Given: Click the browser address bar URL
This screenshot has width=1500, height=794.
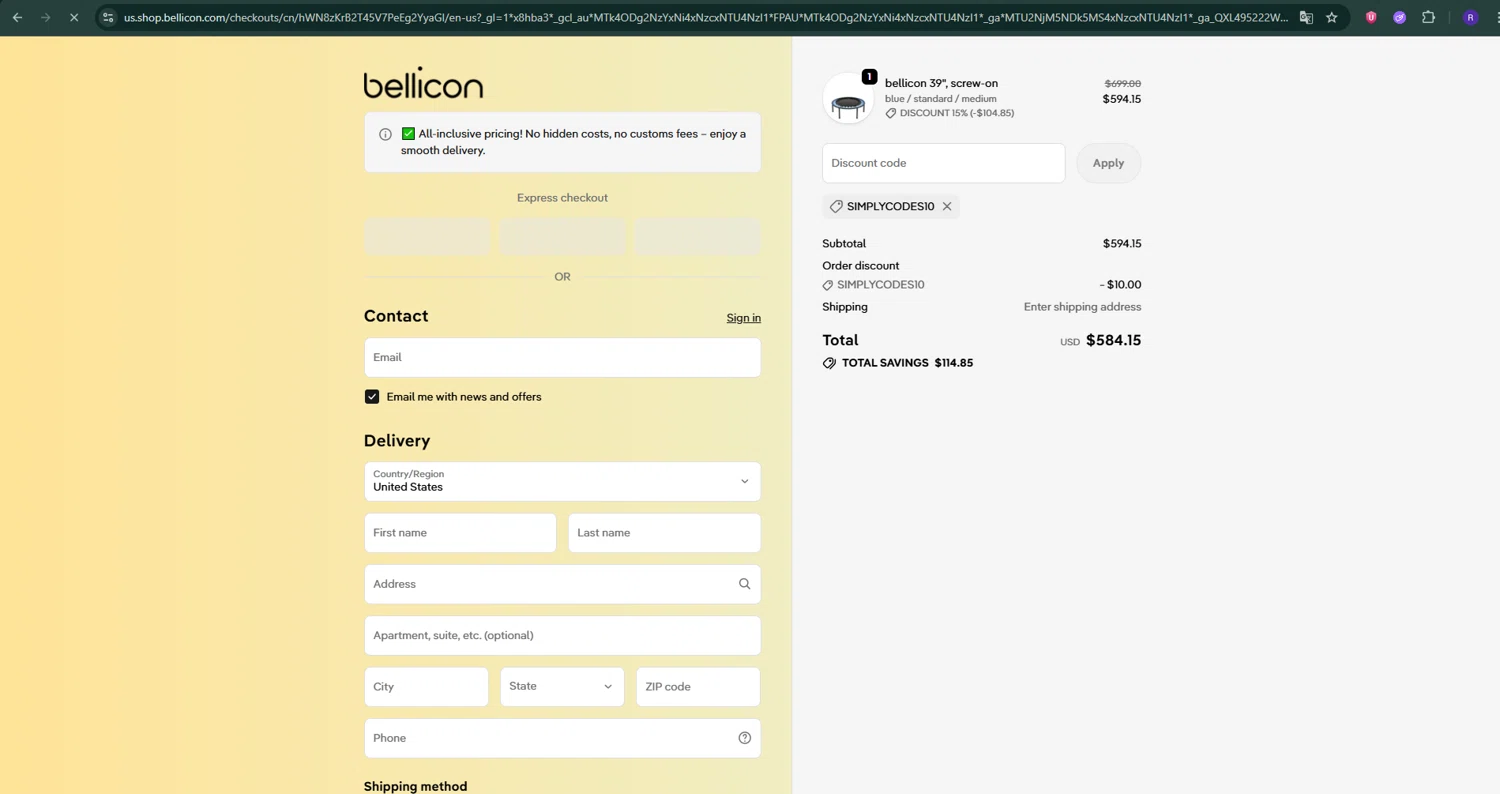Looking at the screenshot, I should pos(705,17).
